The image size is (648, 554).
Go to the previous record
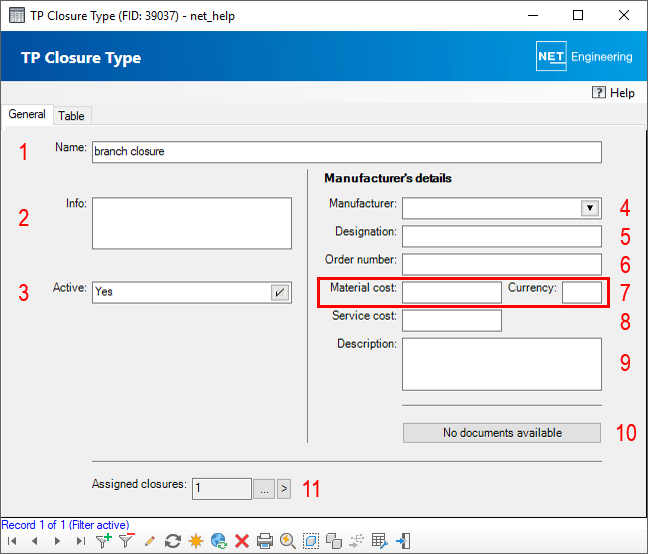pyautogui.click(x=35, y=541)
